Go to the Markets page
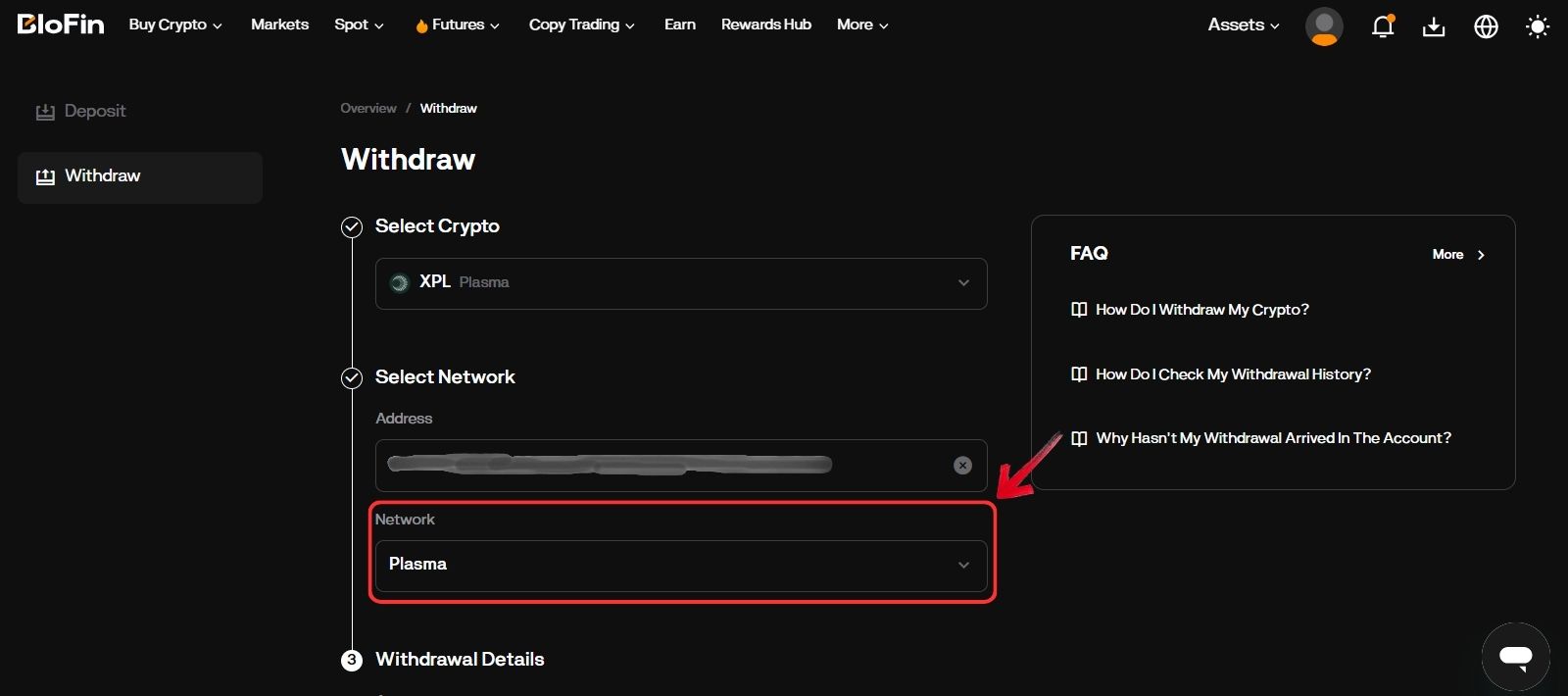Image resolution: width=1568 pixels, height=696 pixels. coord(279,25)
